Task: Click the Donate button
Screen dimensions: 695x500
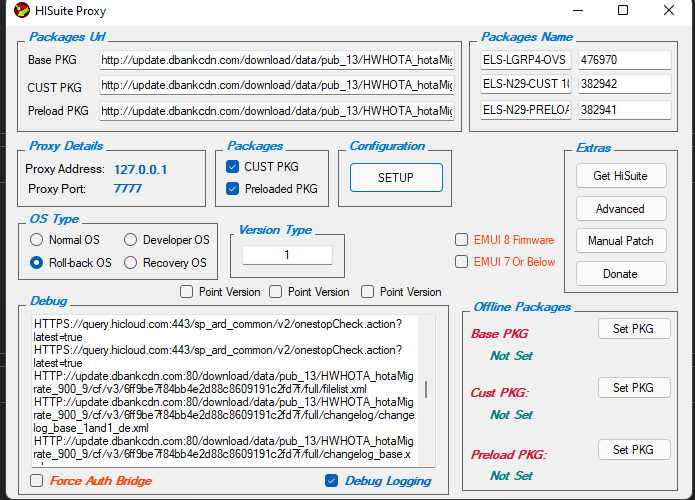Action: click(x=621, y=274)
